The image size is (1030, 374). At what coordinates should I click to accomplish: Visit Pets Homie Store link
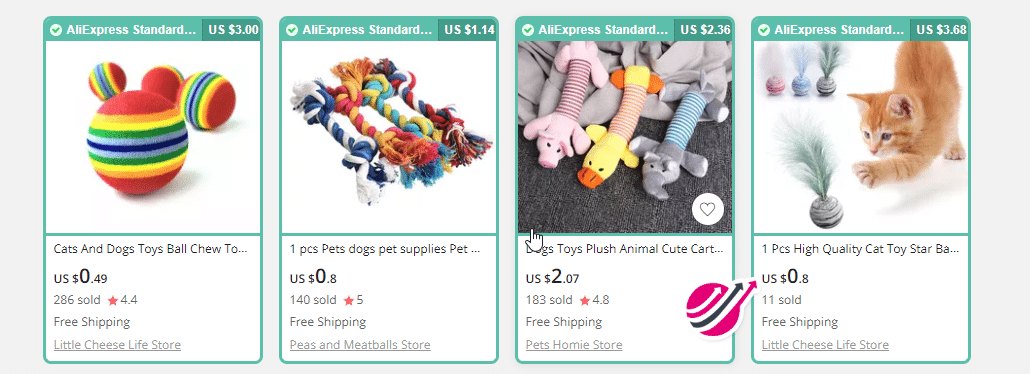click(574, 345)
